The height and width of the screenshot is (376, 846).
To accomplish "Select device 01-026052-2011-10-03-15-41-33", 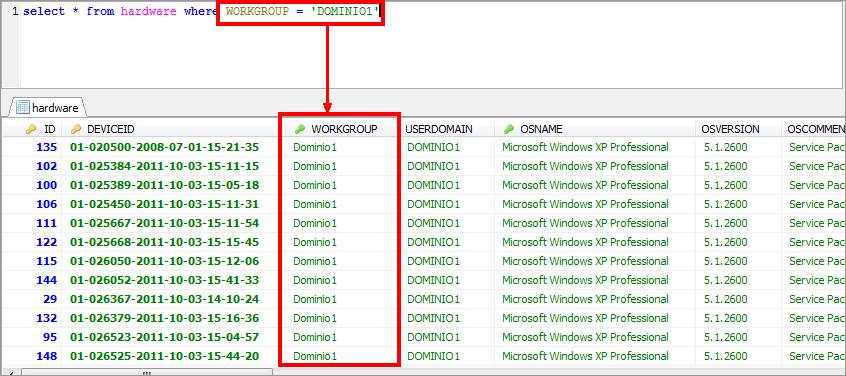I will click(165, 280).
